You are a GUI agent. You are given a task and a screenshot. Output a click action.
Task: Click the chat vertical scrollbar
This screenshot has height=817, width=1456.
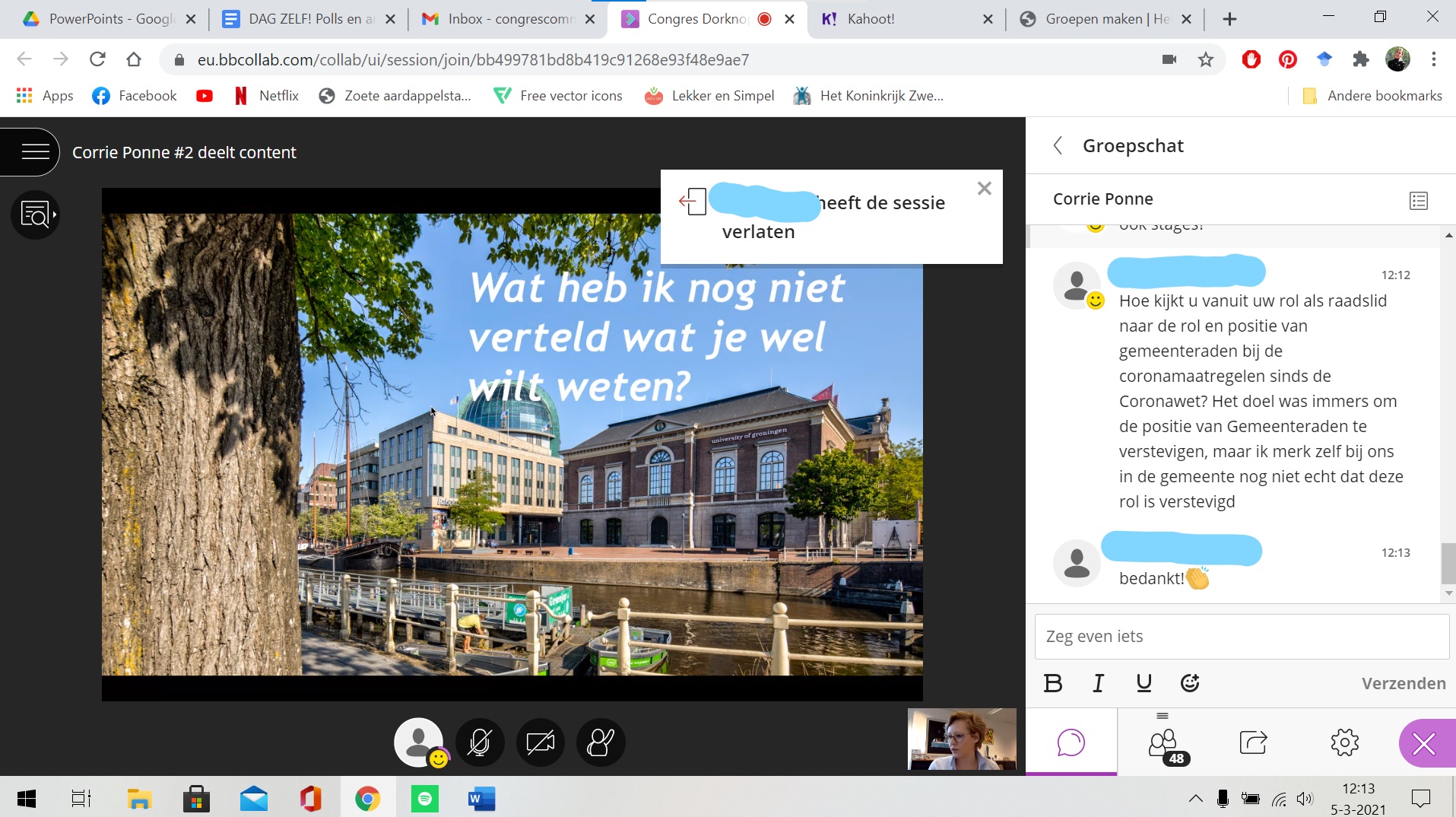pyautogui.click(x=1448, y=562)
